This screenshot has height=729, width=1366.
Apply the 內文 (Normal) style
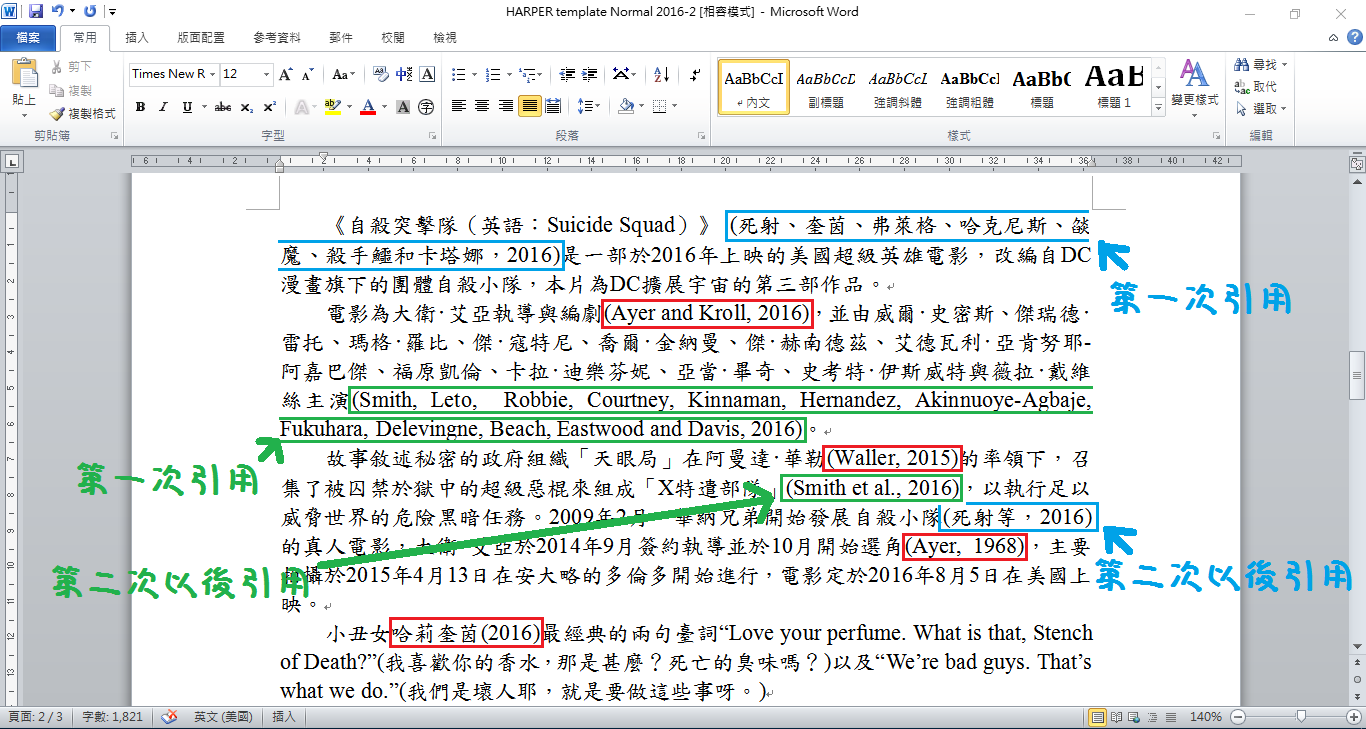tap(753, 87)
